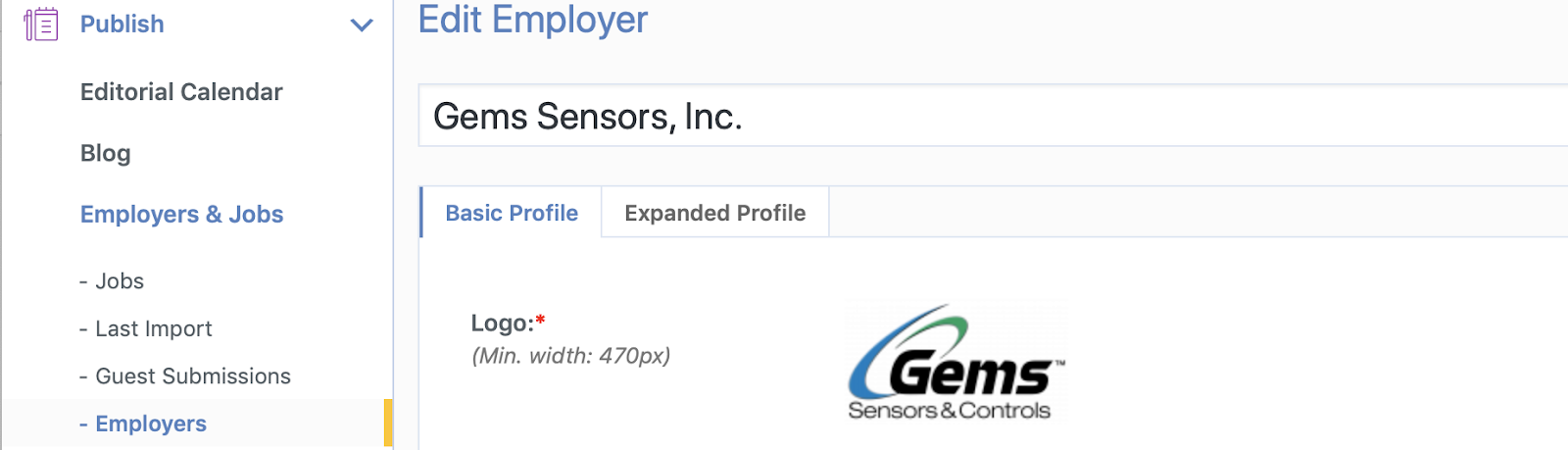1568x450 pixels.
Task: Go to the Blog section
Action: 105,153
